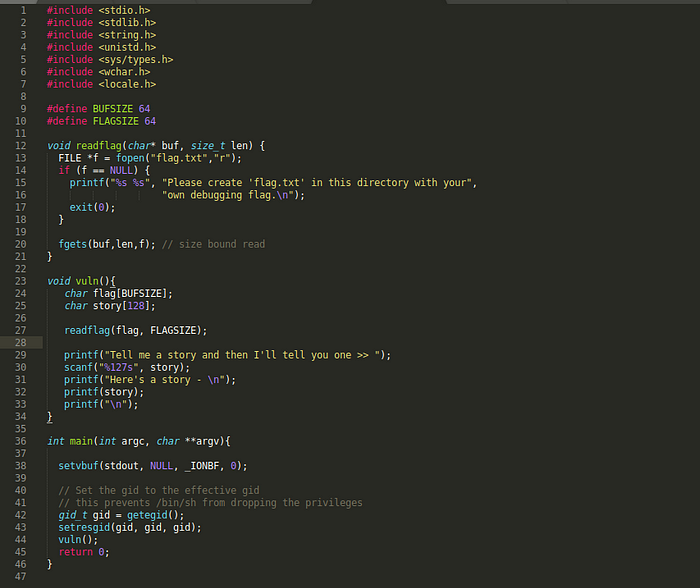The width and height of the screenshot is (700, 588).
Task: Click the FLAGSIZE macro name in its #define
Action: click(116, 121)
